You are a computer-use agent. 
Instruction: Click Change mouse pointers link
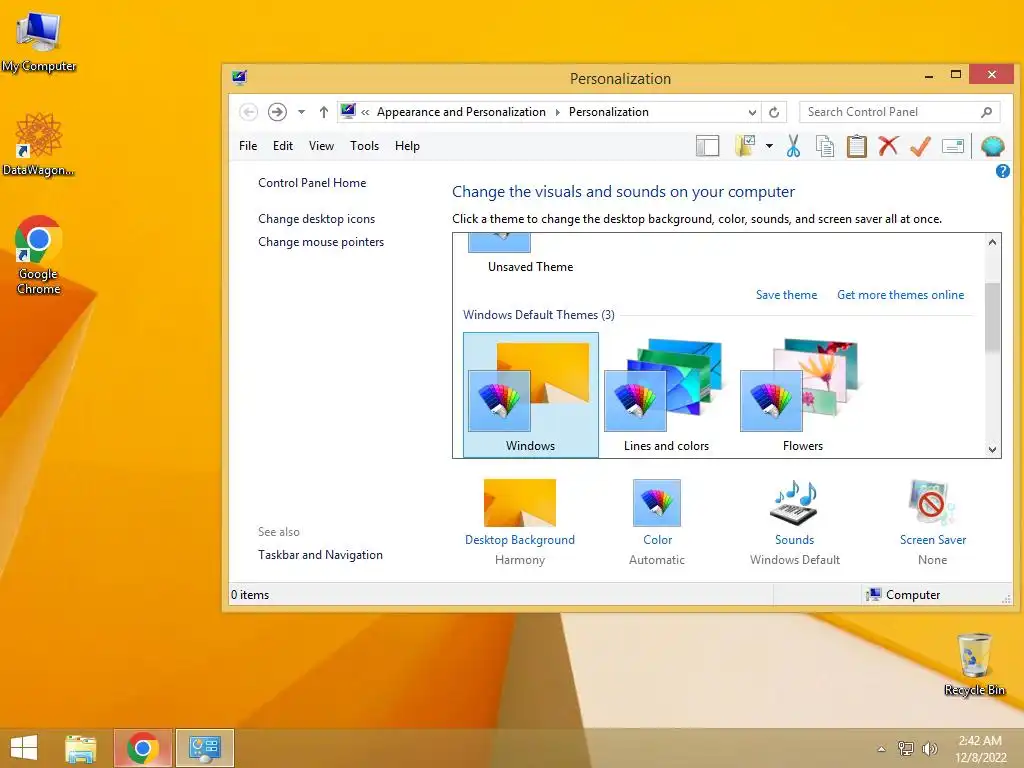321,242
